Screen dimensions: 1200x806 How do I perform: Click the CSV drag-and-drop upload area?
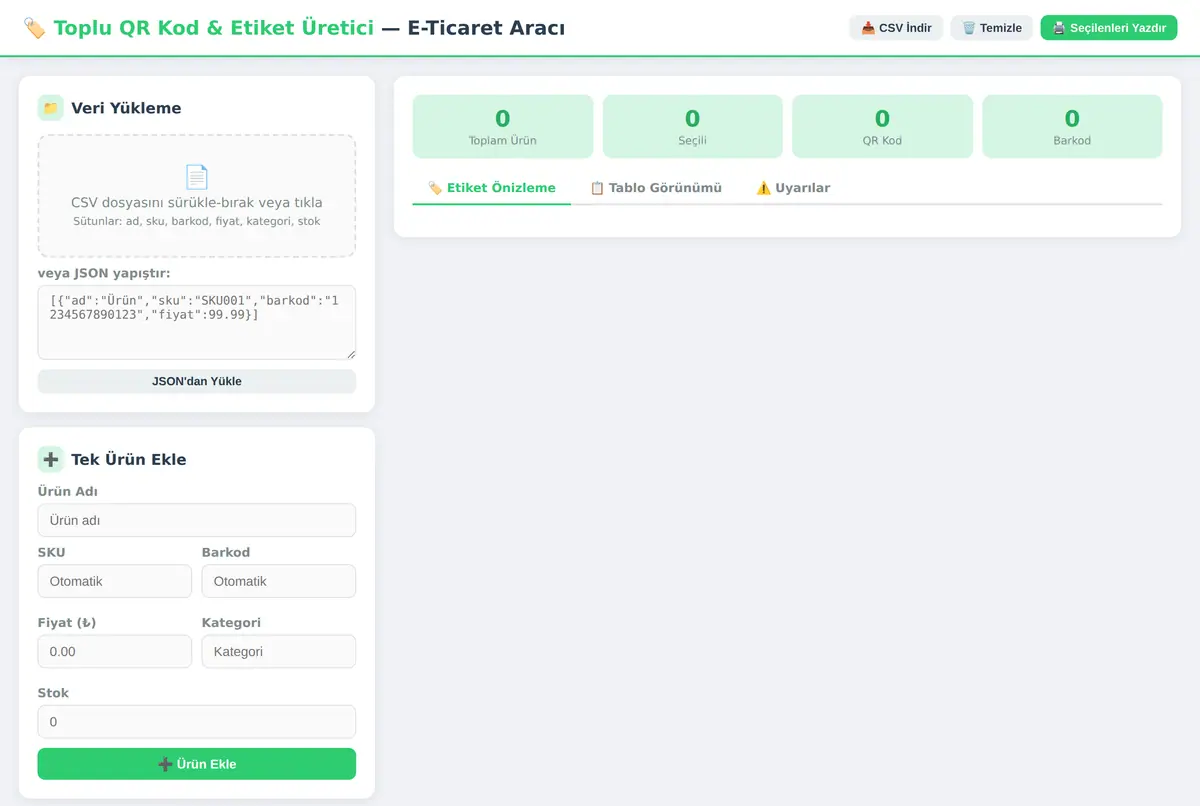(x=197, y=196)
